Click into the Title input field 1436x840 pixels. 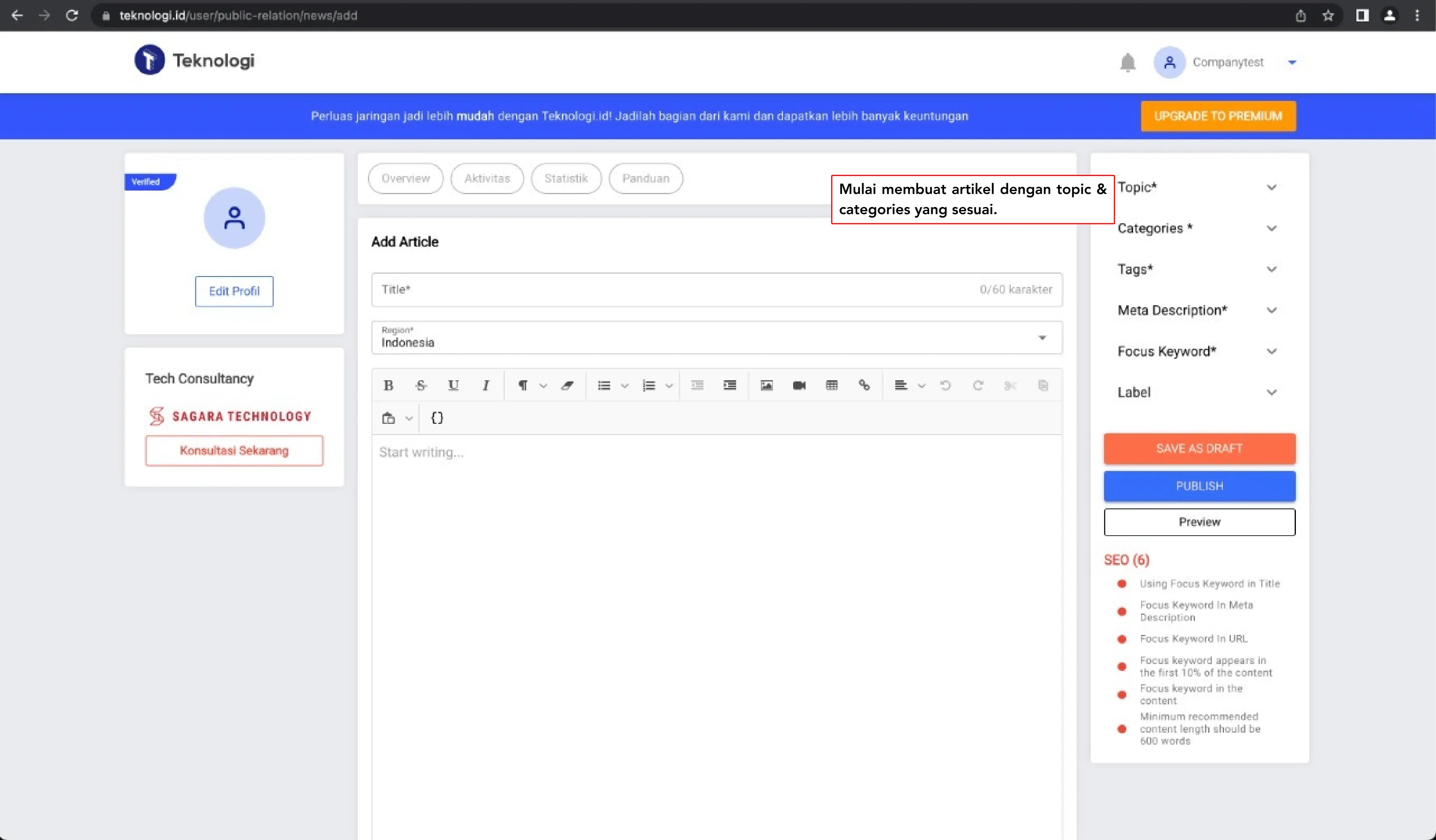pyautogui.click(x=672, y=289)
